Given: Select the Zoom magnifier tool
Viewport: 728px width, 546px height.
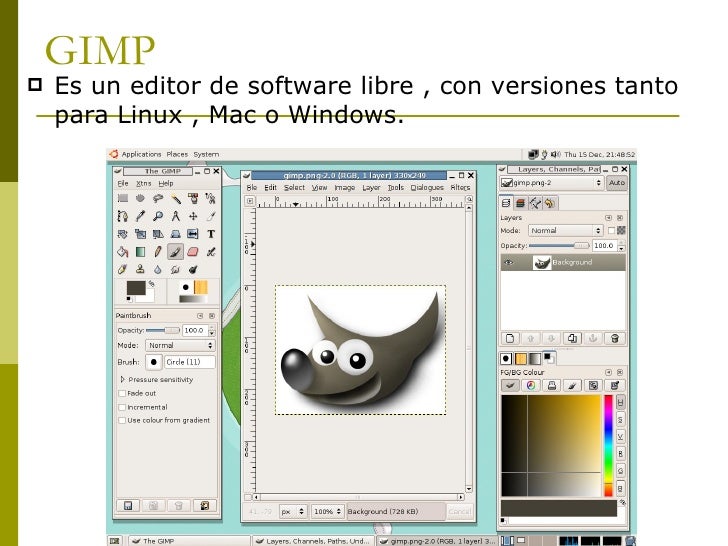Looking at the screenshot, I should [158, 216].
